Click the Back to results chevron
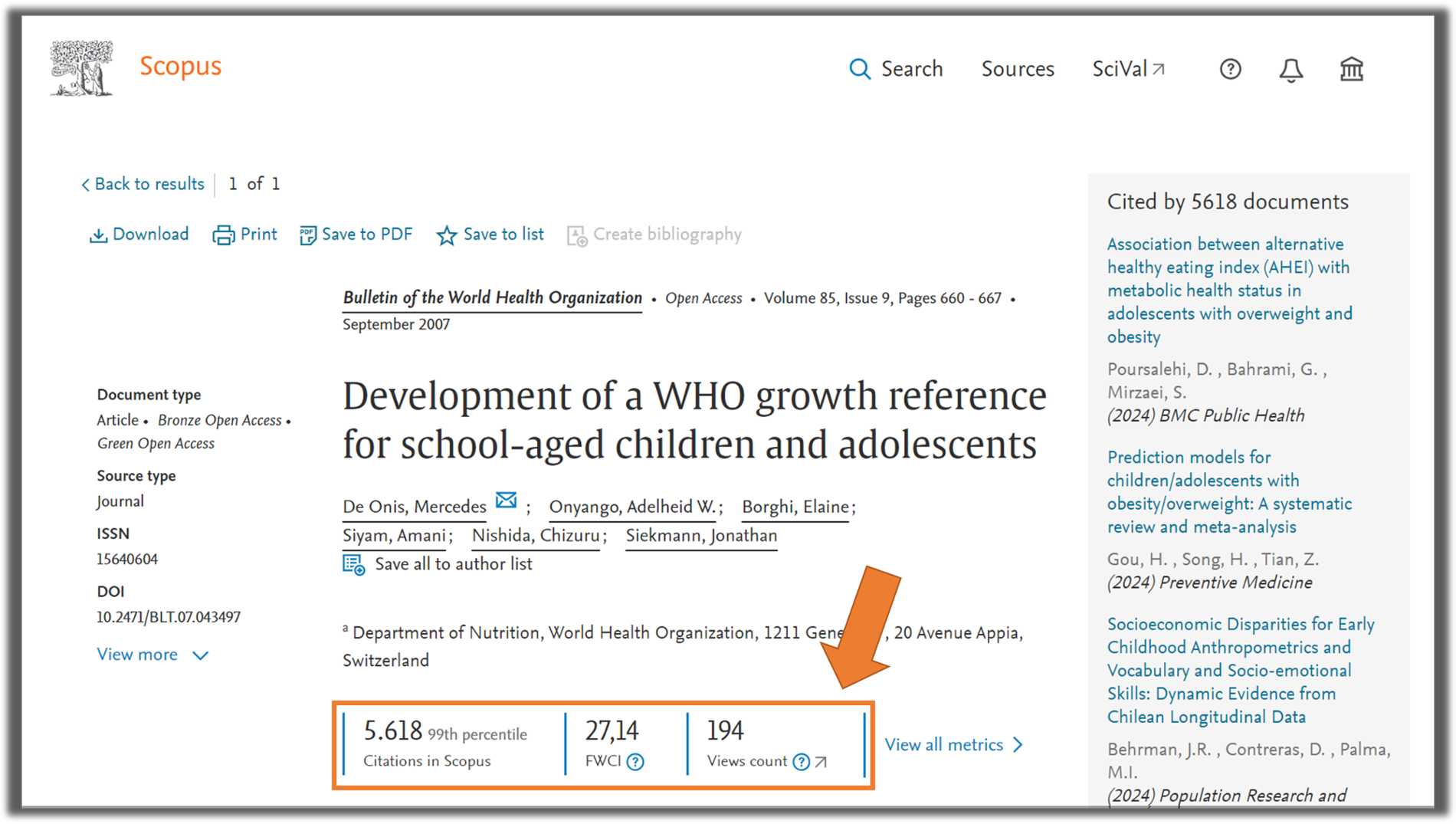The width and height of the screenshot is (1456, 824). tap(86, 185)
